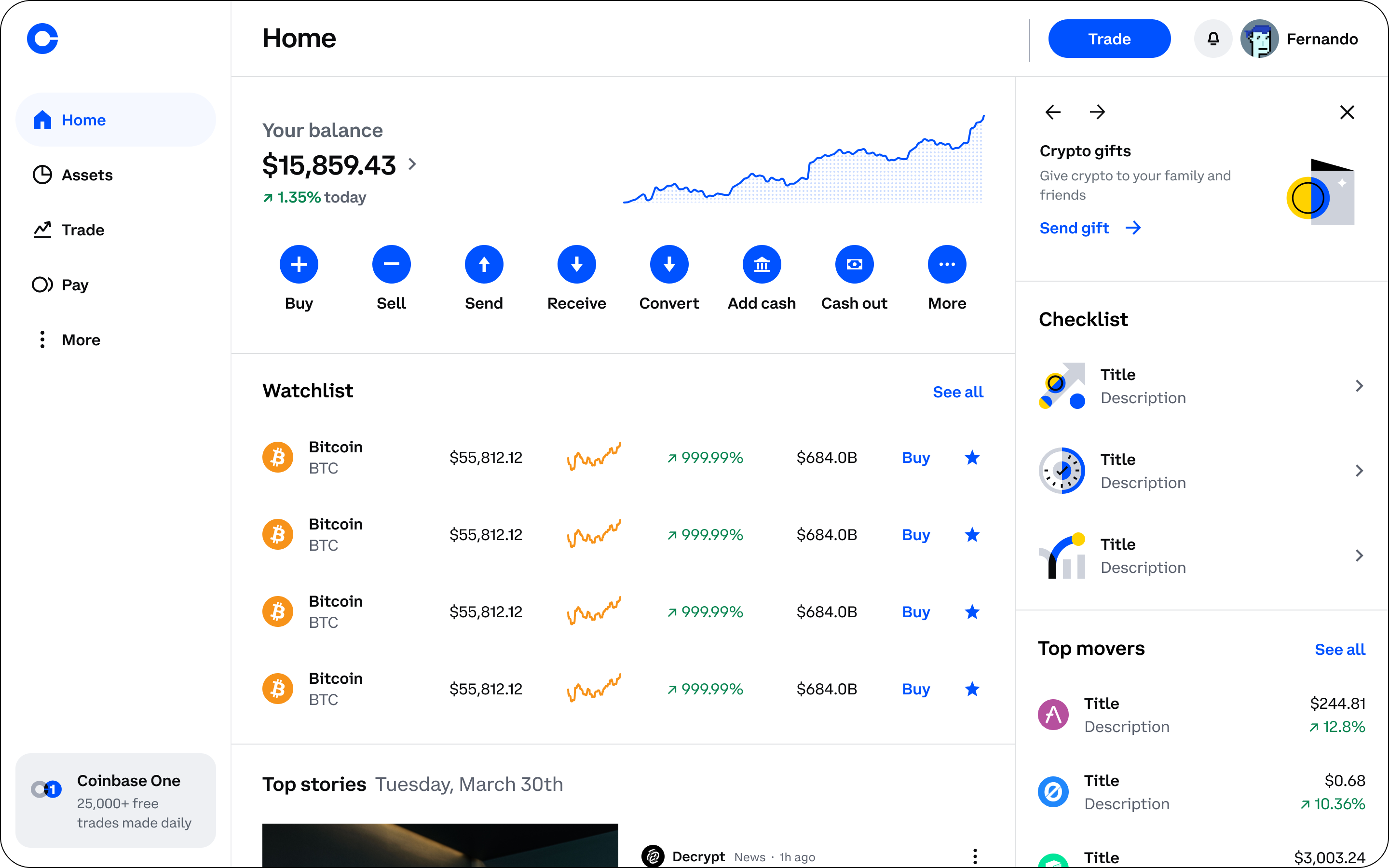Click first checklist item arrow illustration
The height and width of the screenshot is (868, 1389).
click(1062, 386)
